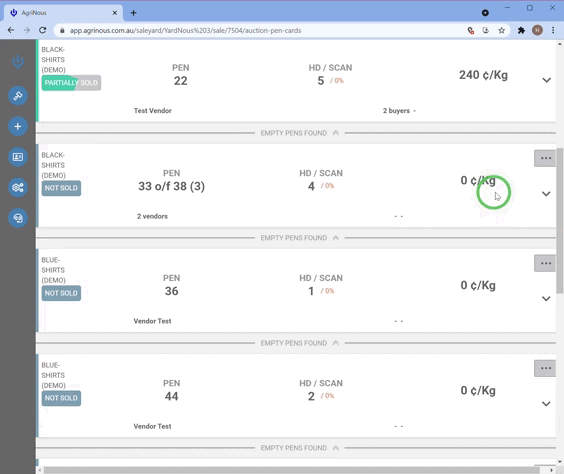The width and height of the screenshot is (564, 474).
Task: Open the headset support sidebar icon
Action: coord(18,218)
